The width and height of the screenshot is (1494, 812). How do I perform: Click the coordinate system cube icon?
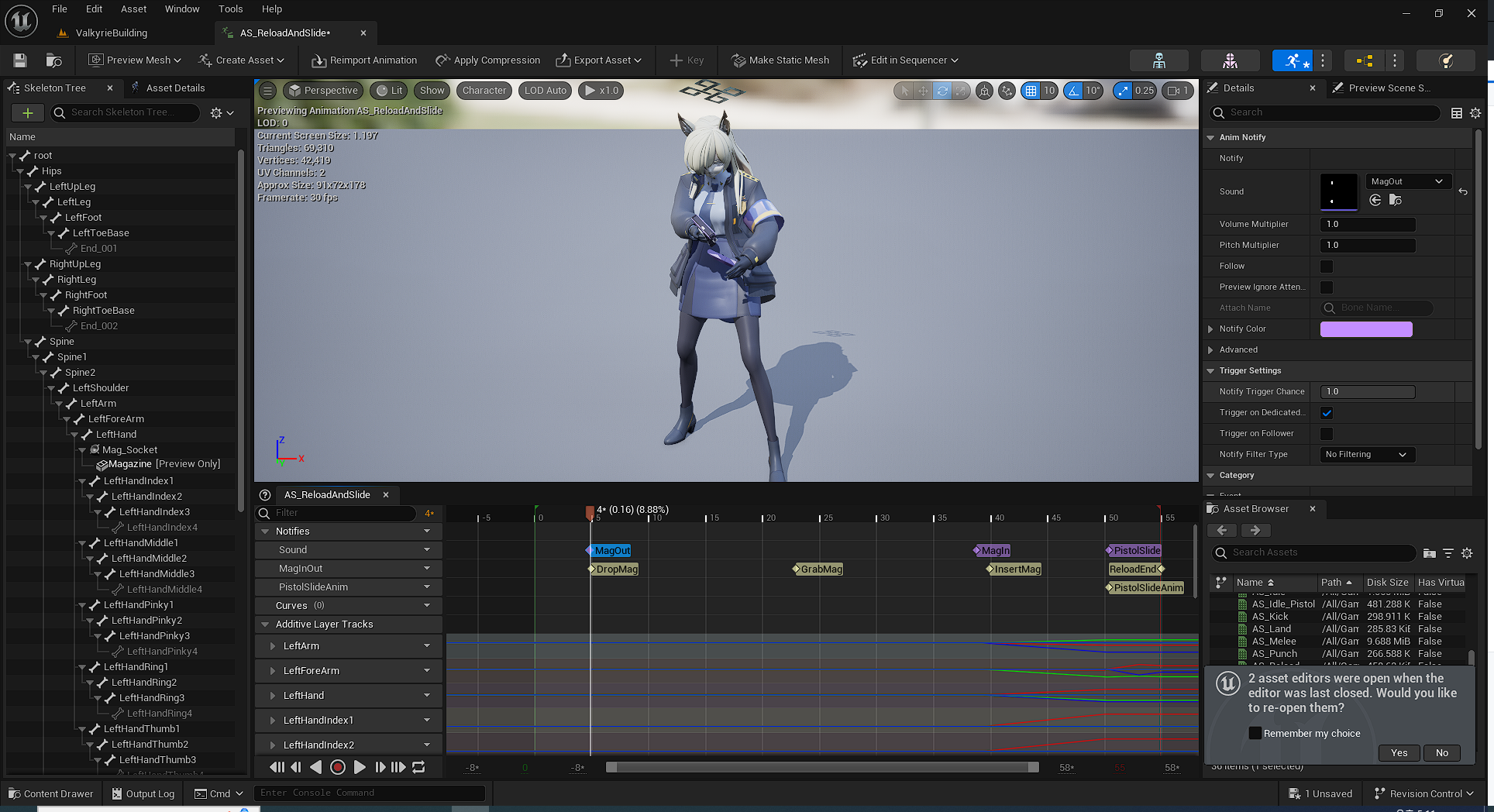click(x=984, y=91)
